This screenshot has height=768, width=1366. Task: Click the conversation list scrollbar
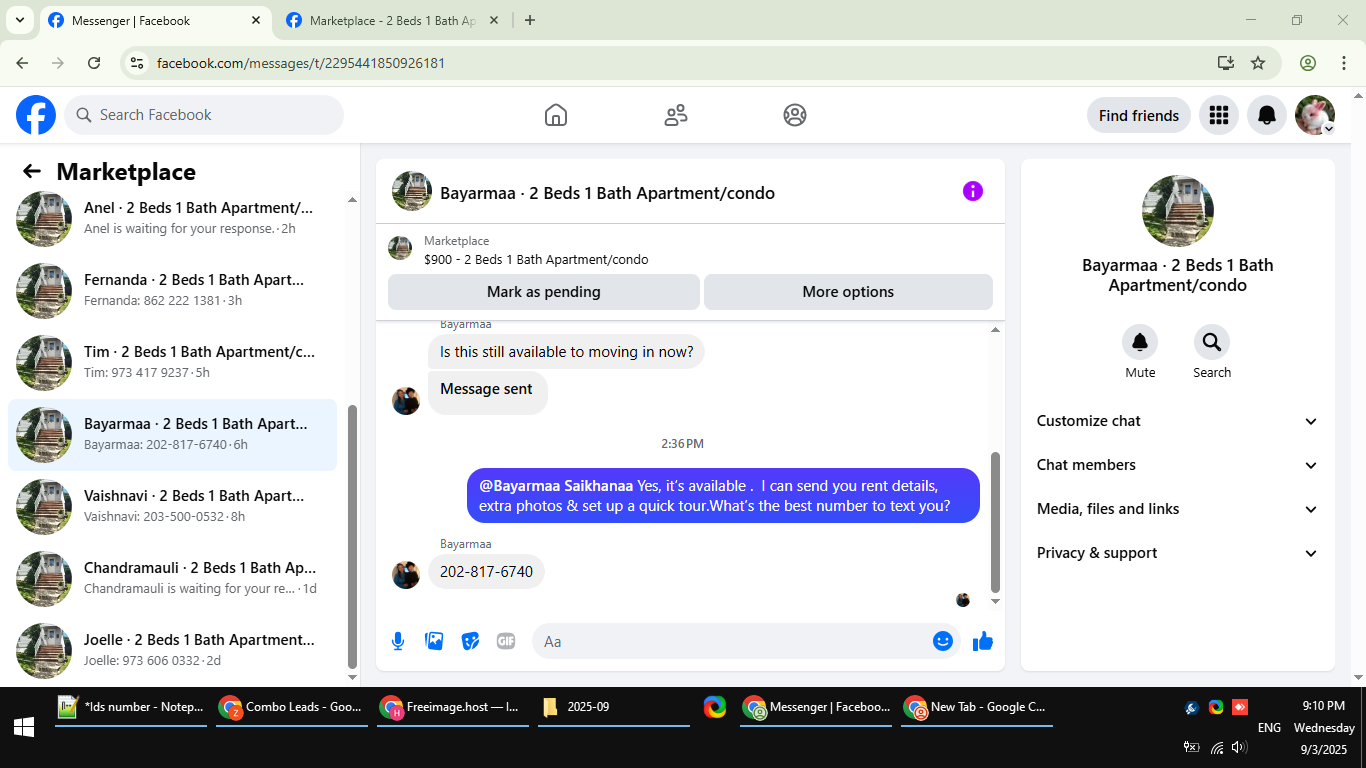click(x=352, y=536)
